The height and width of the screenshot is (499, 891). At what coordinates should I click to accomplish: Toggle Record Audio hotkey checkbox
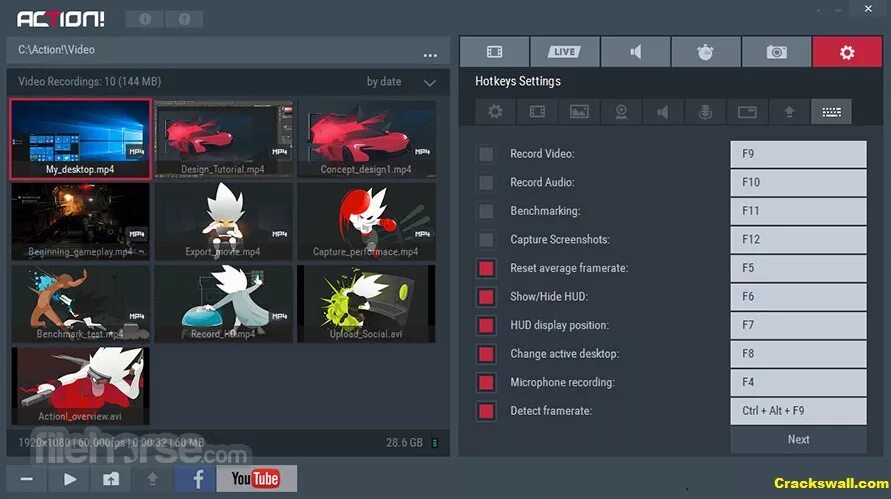coord(486,182)
